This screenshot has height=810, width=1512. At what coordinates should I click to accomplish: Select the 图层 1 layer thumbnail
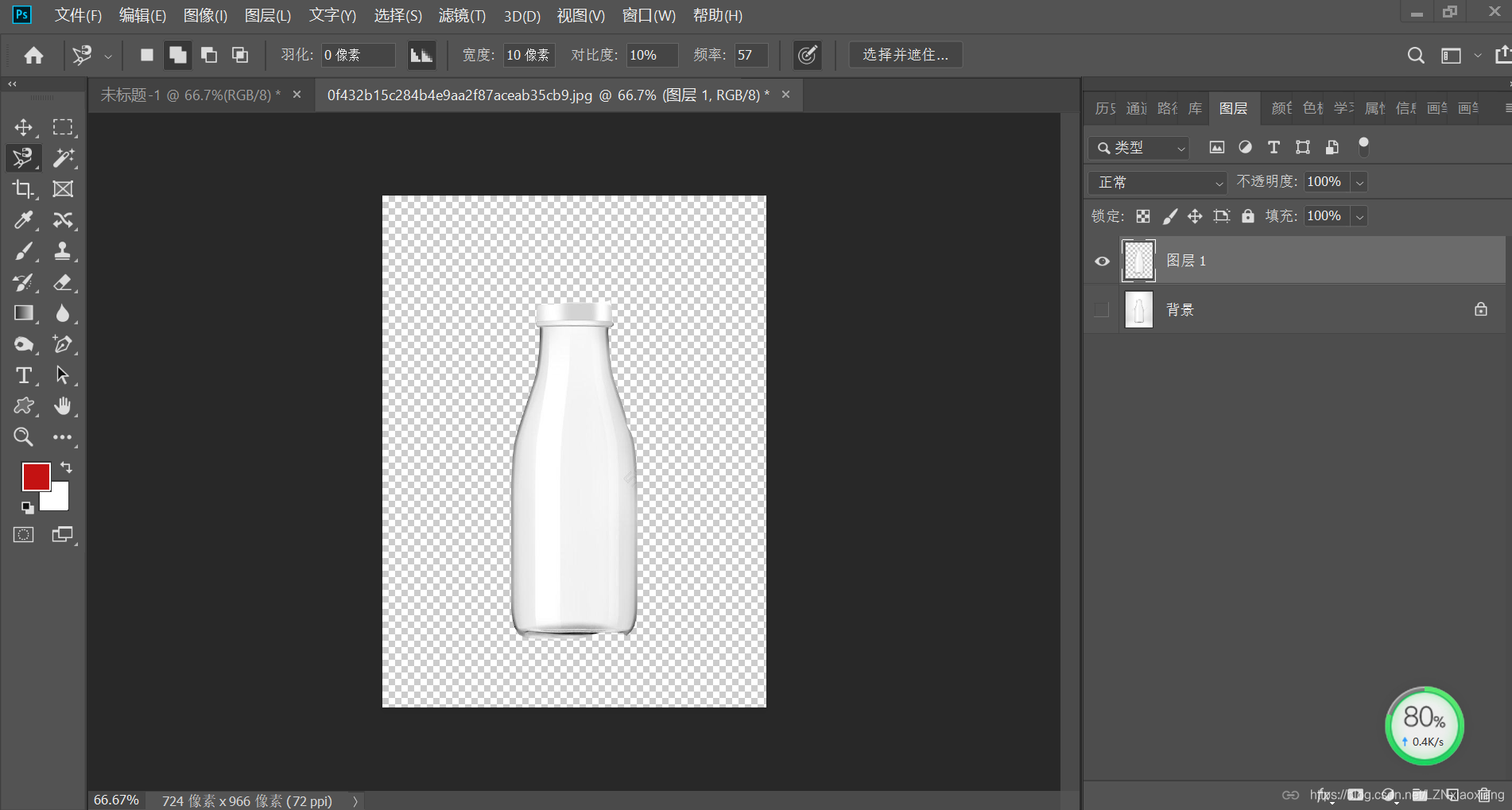pyautogui.click(x=1138, y=261)
